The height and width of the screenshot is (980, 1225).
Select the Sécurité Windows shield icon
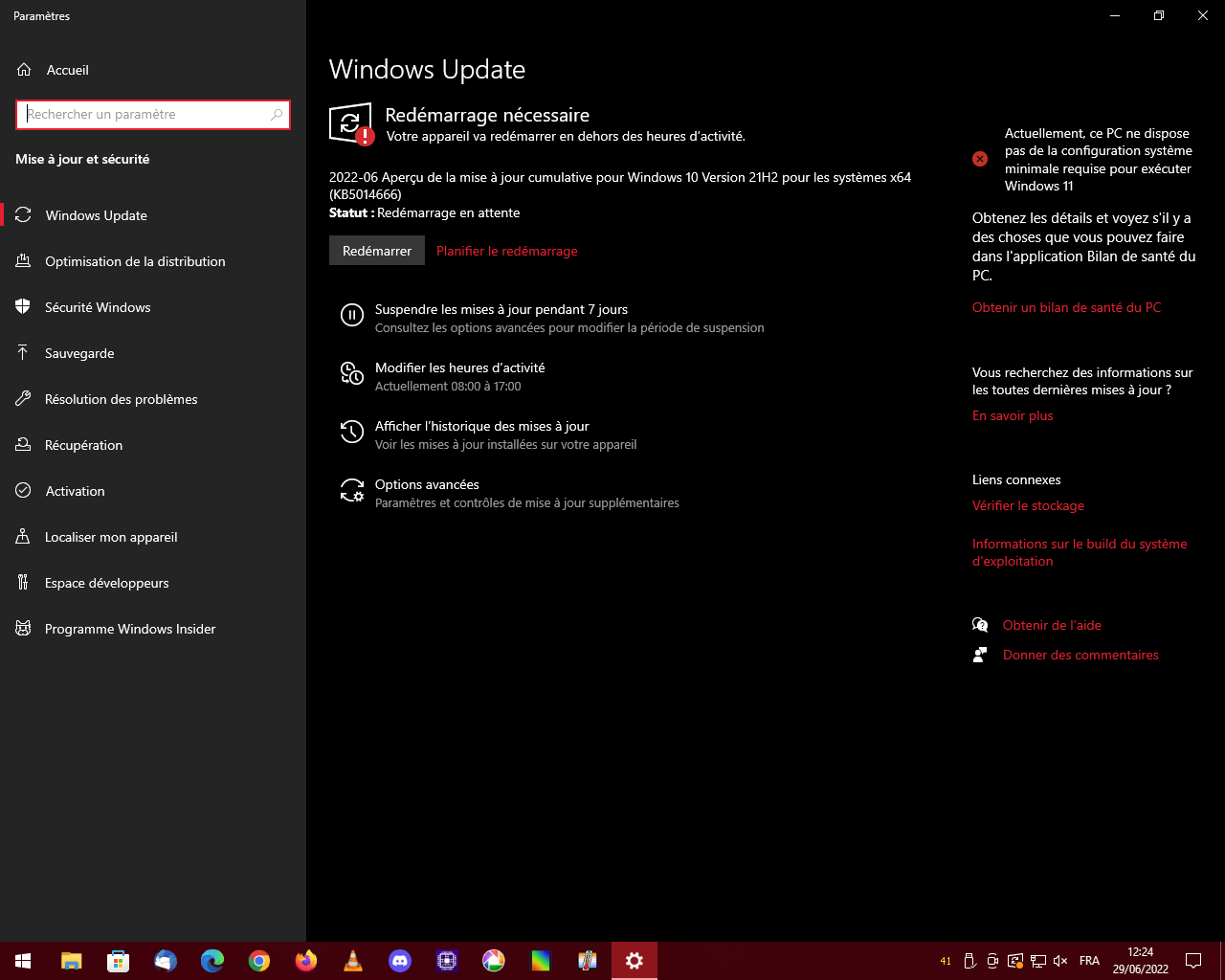[x=23, y=307]
